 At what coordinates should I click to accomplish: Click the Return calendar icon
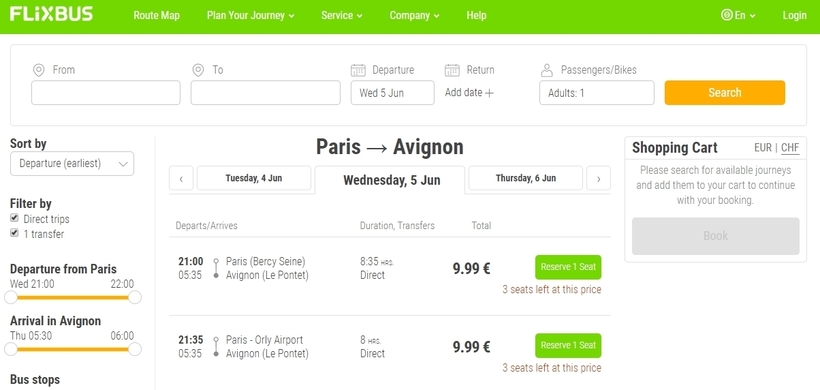coord(452,70)
